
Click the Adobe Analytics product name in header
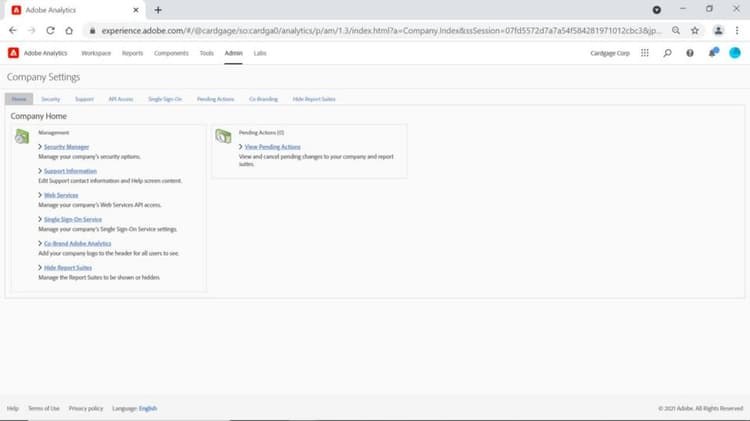click(45, 53)
